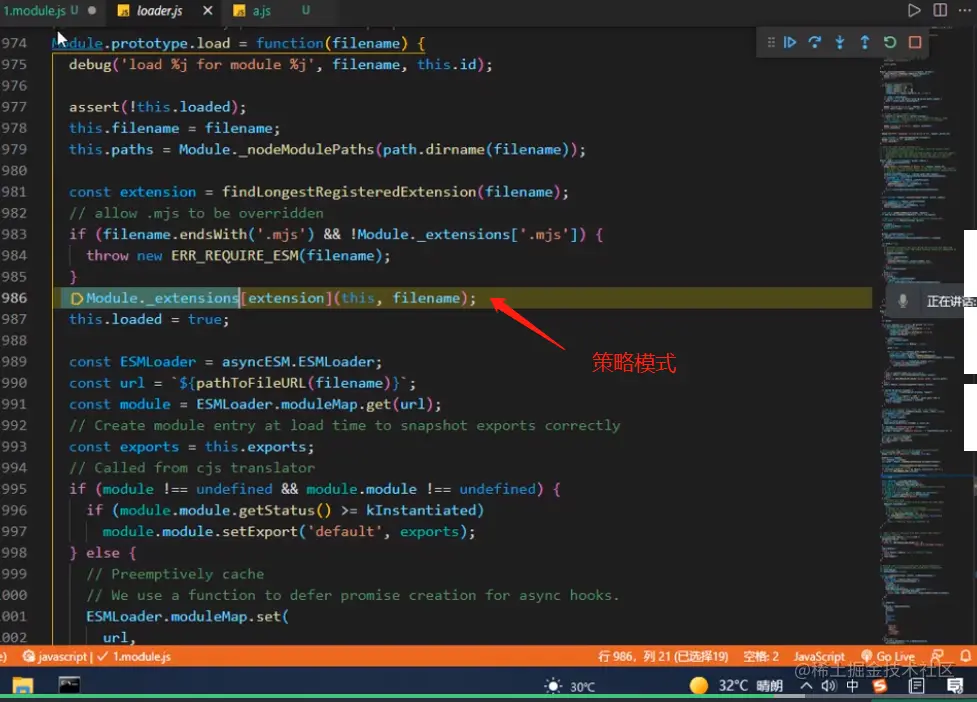The height and width of the screenshot is (702, 977).
Task: Click pathToFileURL on line 990
Action: coord(250,383)
